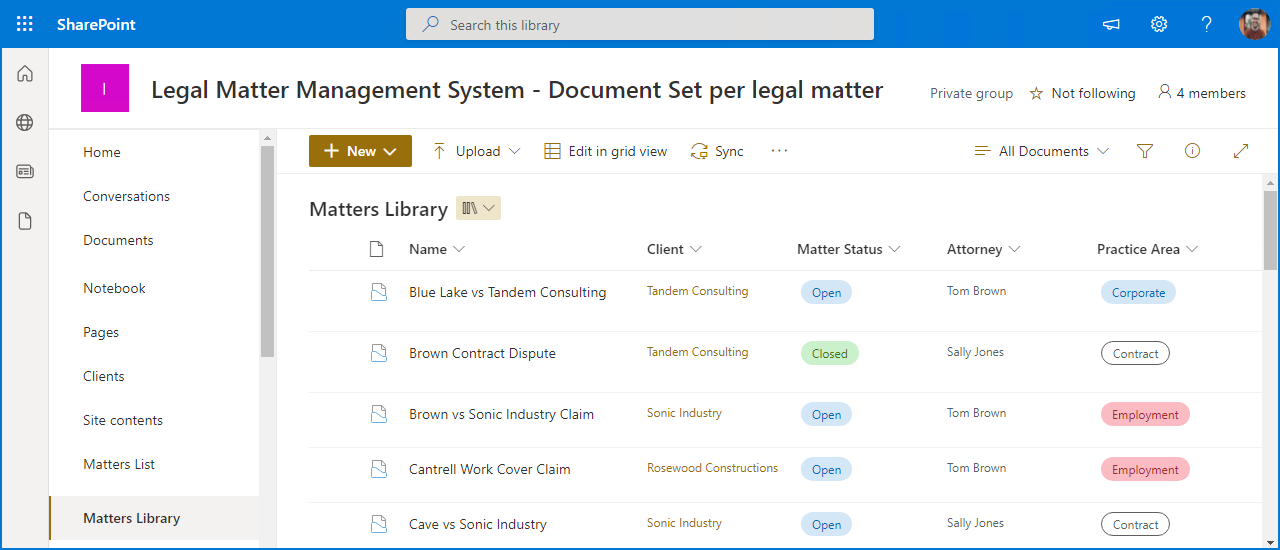Go to Documents in navigation
The height and width of the screenshot is (550, 1280).
118,240
